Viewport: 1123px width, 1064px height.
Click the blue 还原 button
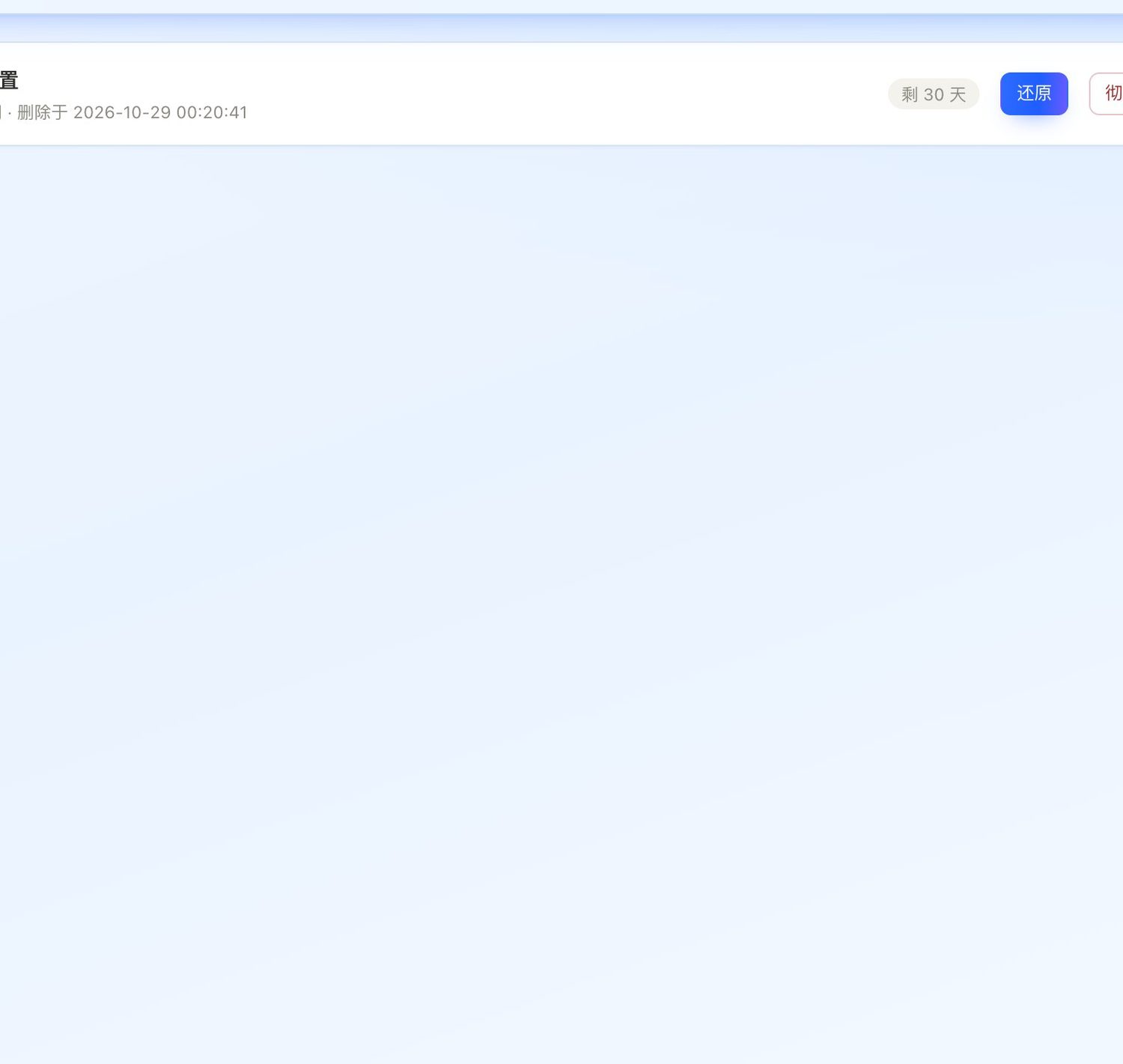click(1034, 94)
